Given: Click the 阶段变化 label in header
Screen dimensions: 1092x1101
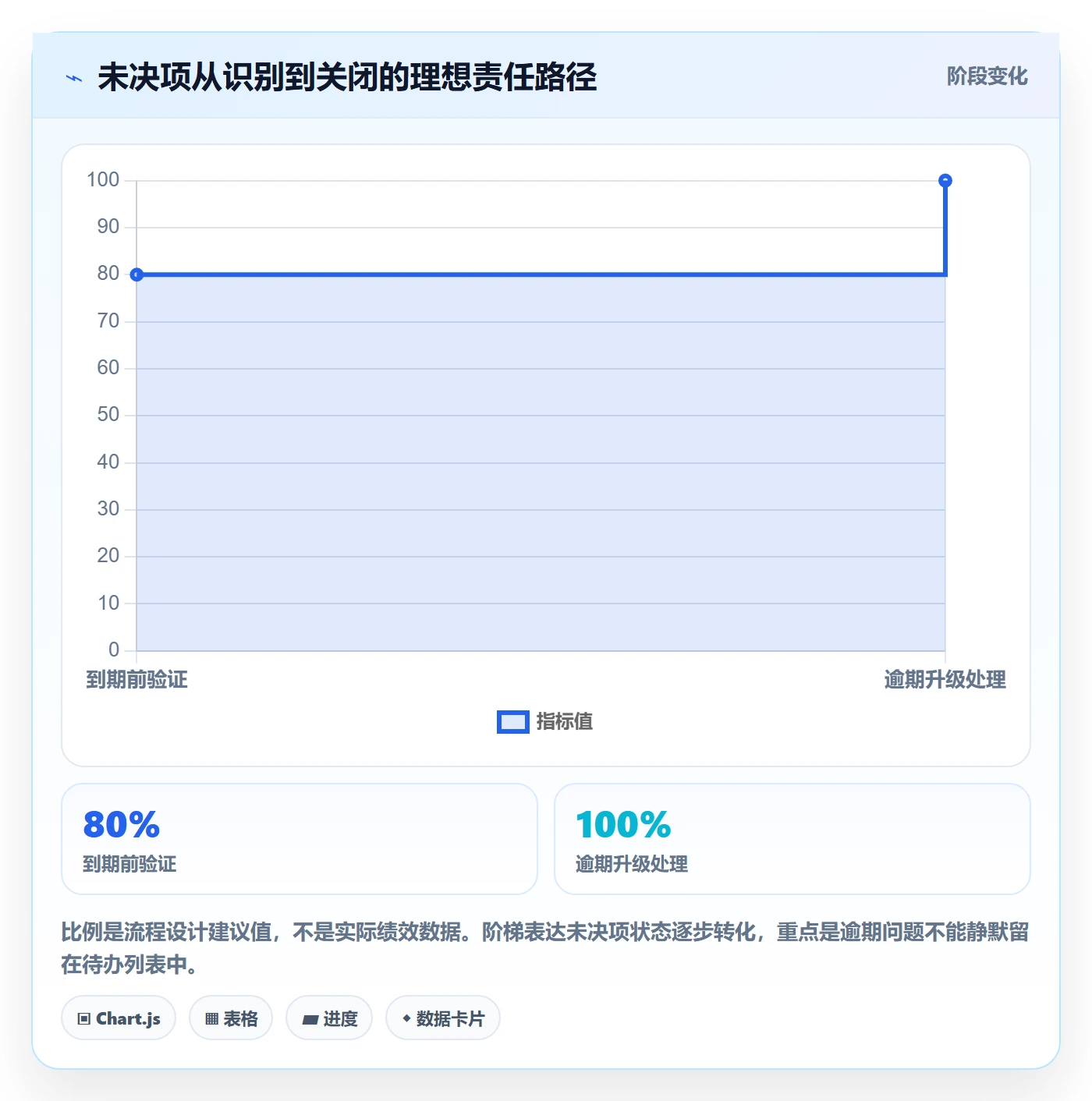Looking at the screenshot, I should tap(987, 76).
